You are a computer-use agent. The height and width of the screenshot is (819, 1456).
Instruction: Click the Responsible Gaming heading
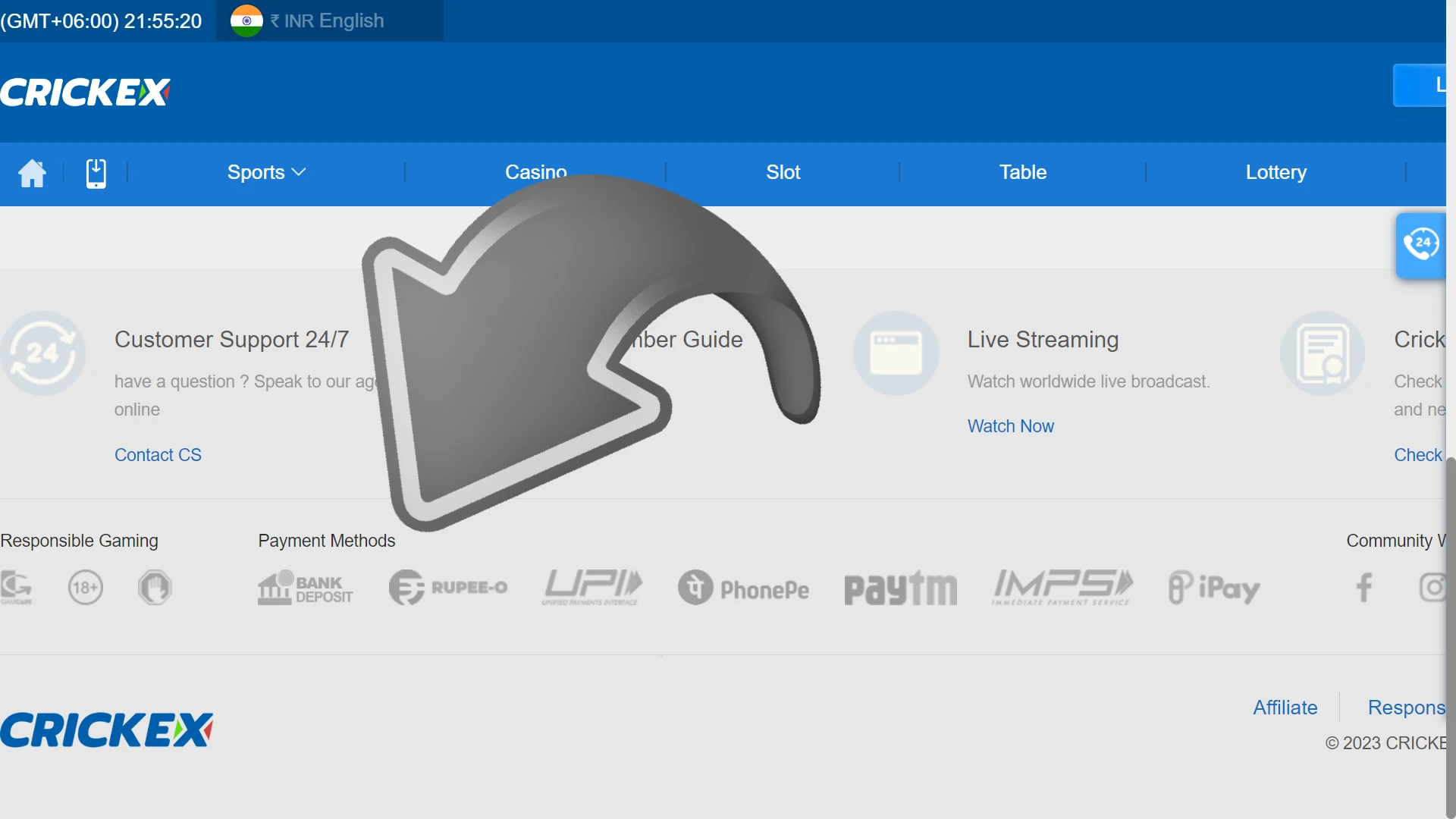pos(79,541)
